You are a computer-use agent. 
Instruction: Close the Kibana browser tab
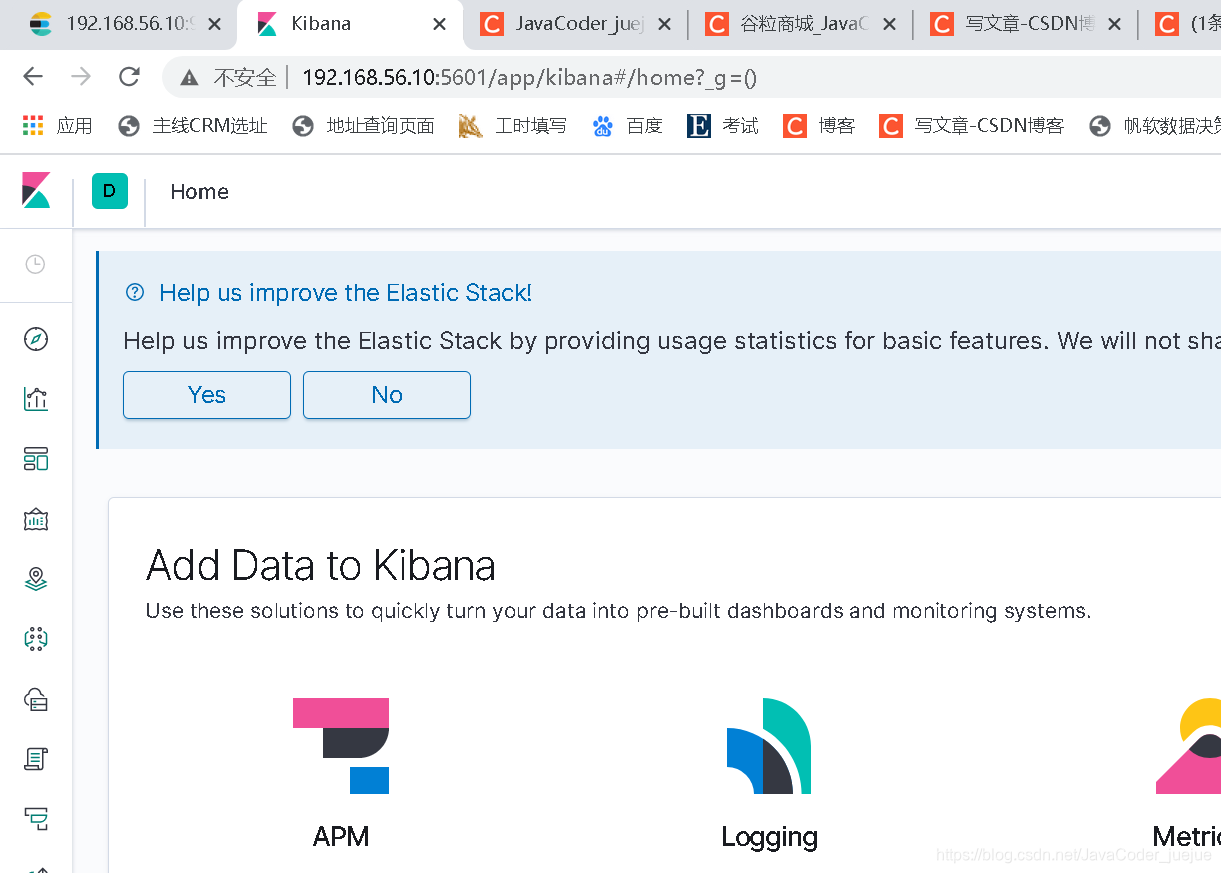(x=439, y=24)
